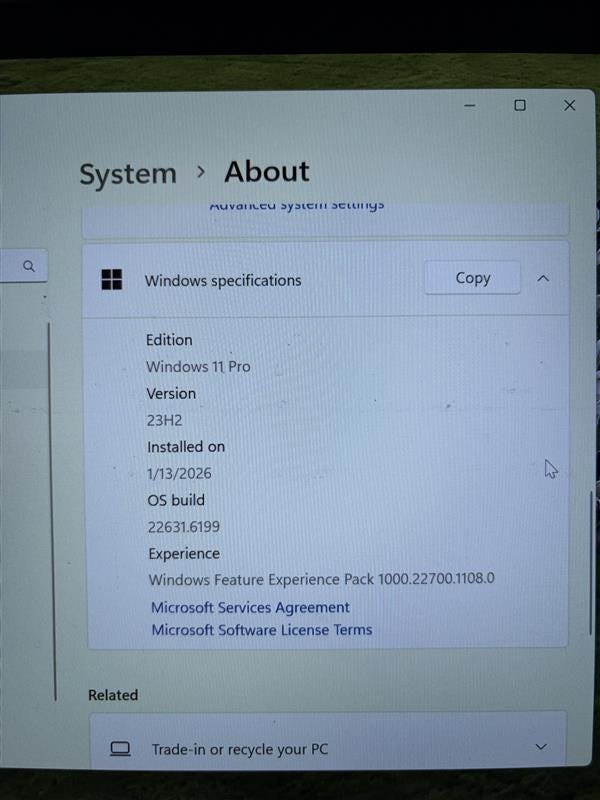This screenshot has width=600, height=800.
Task: Minimize the Settings window
Action: [470, 106]
